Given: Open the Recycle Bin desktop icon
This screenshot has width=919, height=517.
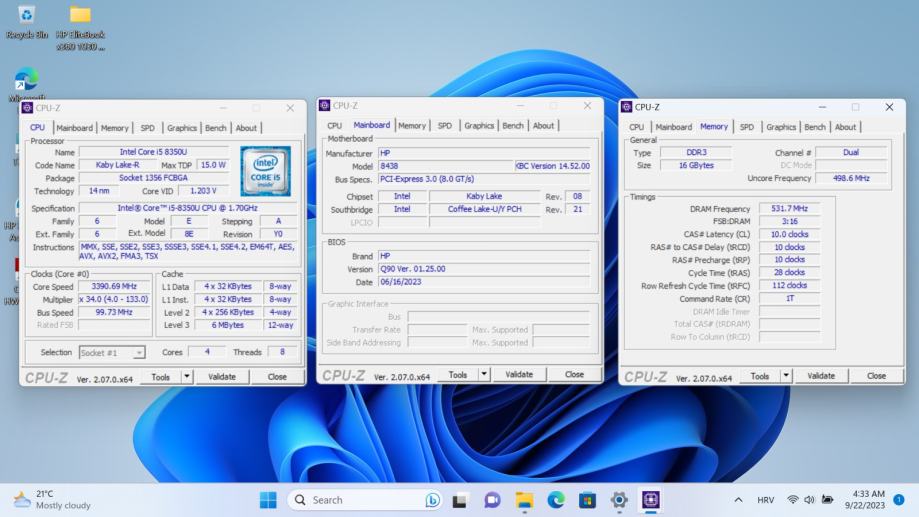Looking at the screenshot, I should pyautogui.click(x=27, y=16).
